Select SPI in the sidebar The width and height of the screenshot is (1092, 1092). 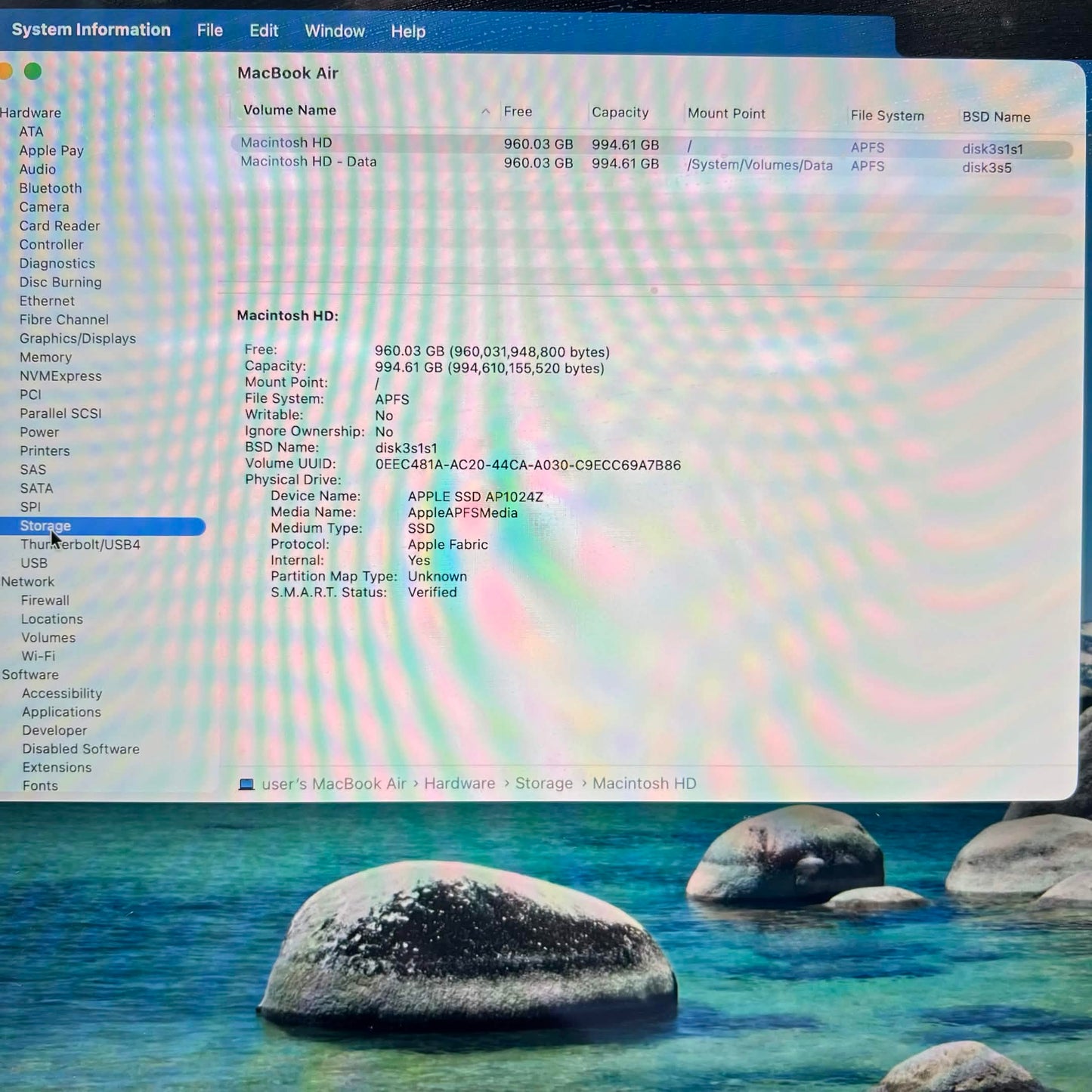pyautogui.click(x=30, y=507)
